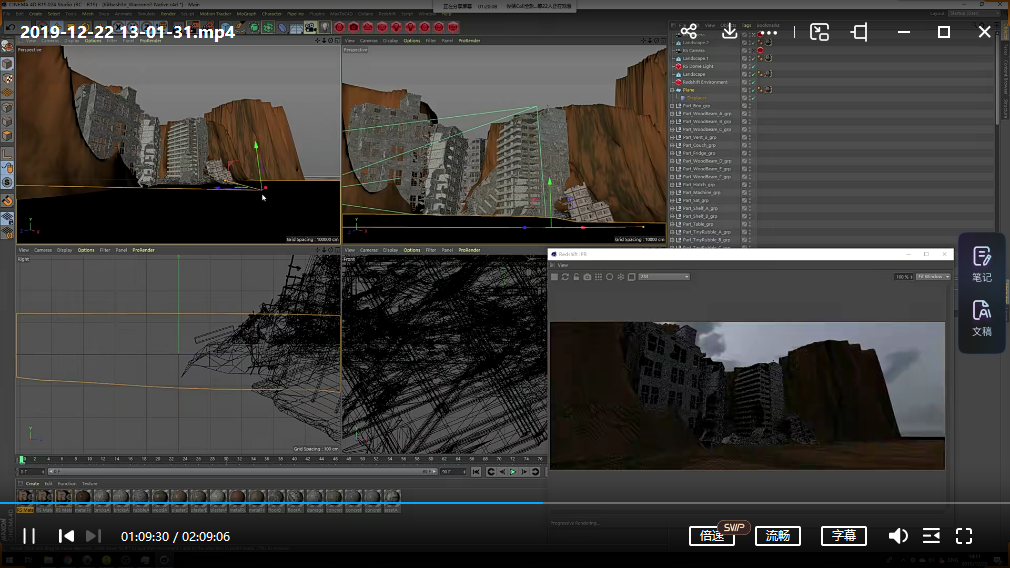Open the 文稿 transcript panel

pos(982,318)
